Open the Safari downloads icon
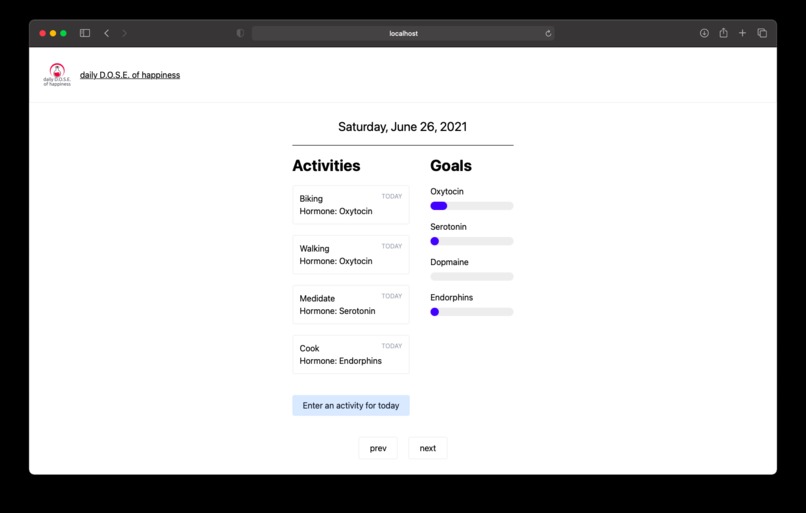 point(704,33)
